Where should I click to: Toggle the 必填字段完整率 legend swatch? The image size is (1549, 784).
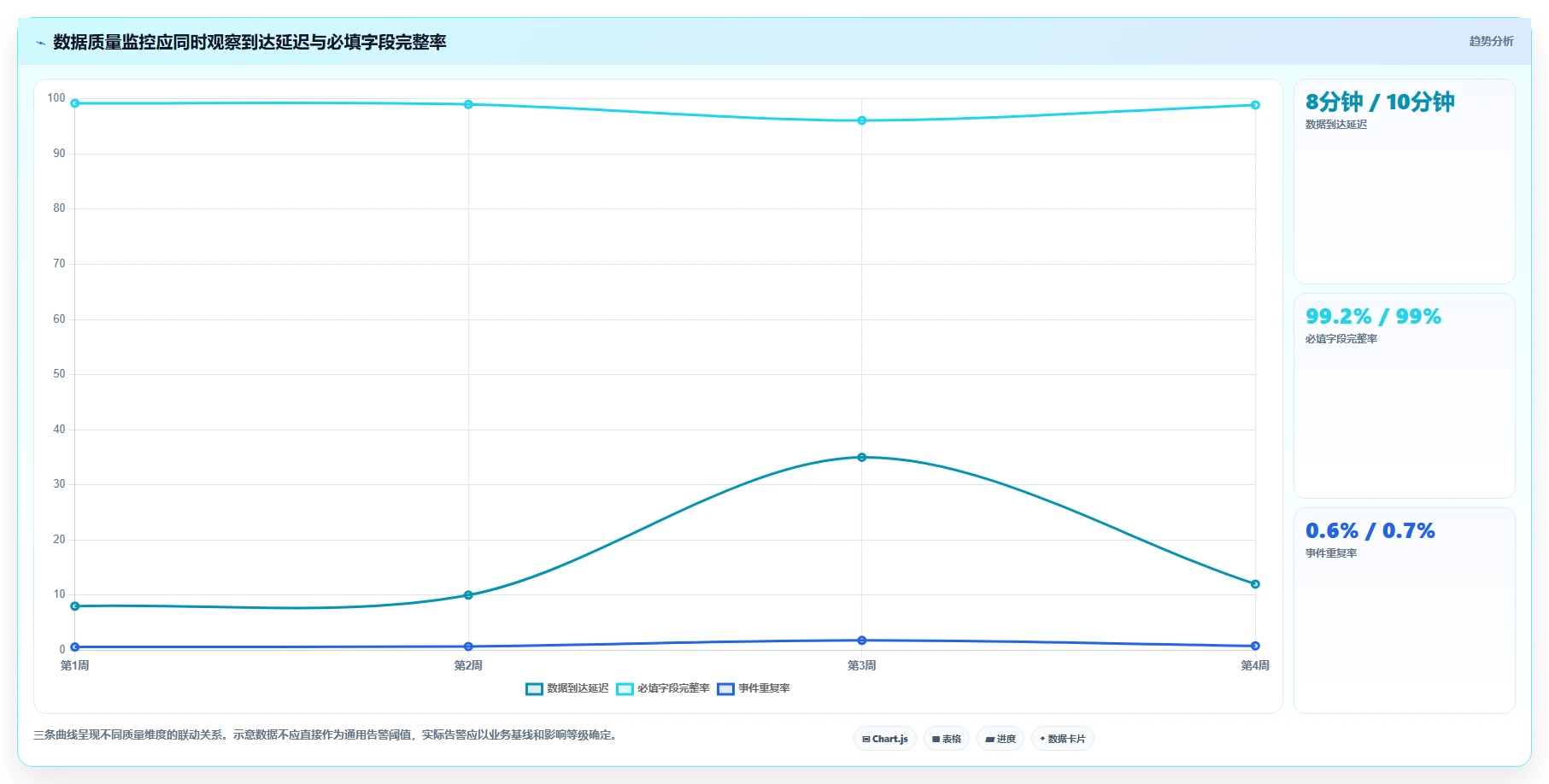coord(625,689)
